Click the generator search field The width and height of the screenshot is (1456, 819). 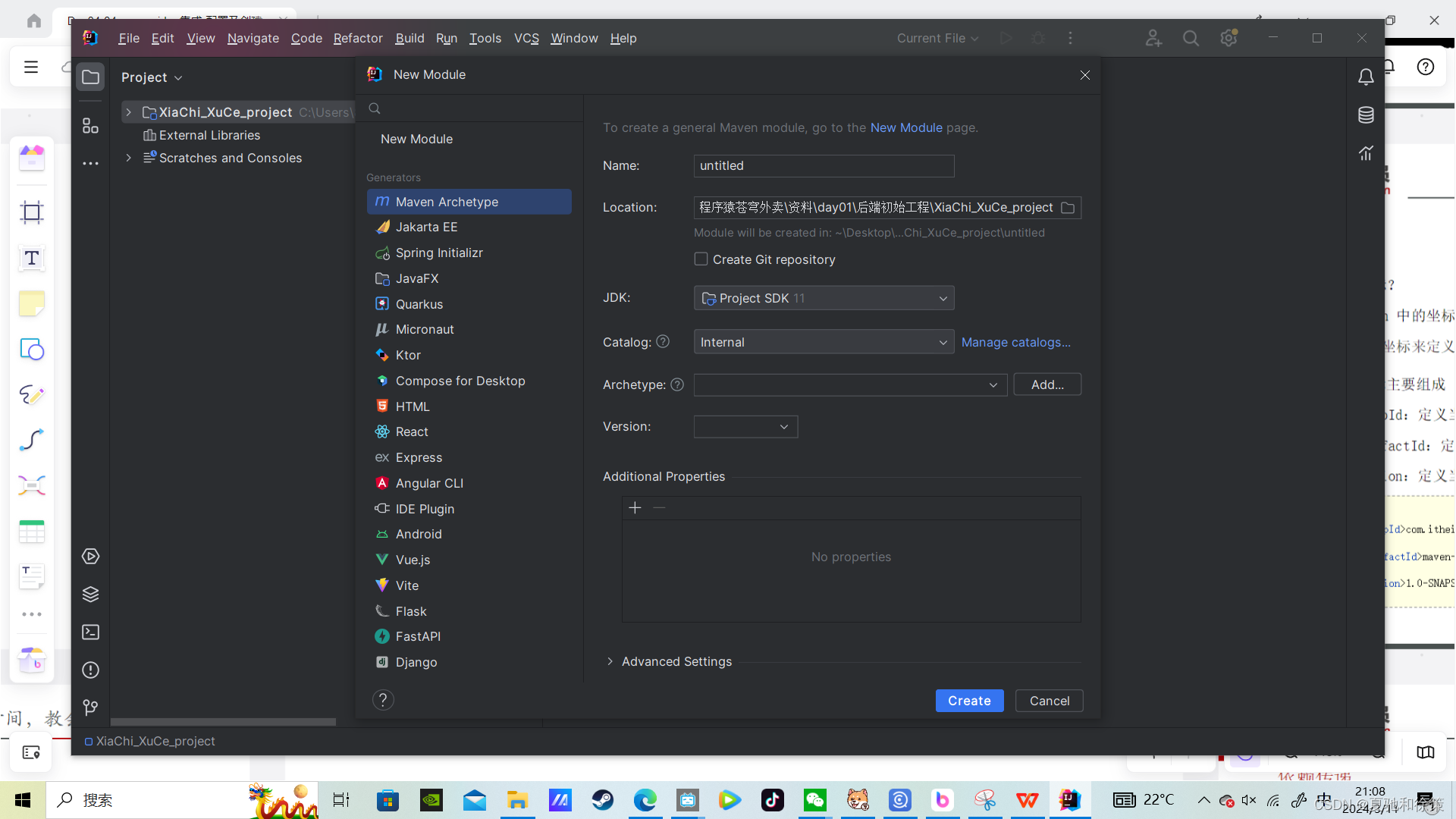click(x=469, y=108)
